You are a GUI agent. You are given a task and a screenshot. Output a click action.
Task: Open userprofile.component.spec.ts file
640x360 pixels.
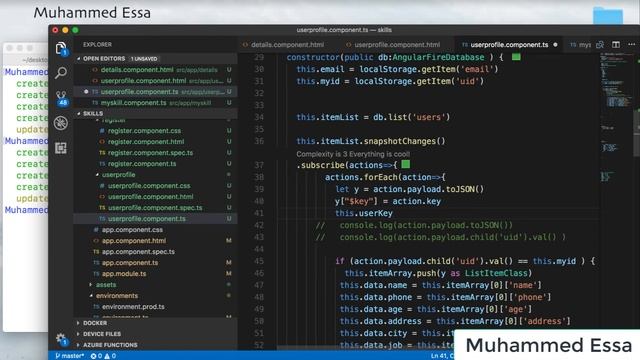click(x=155, y=208)
